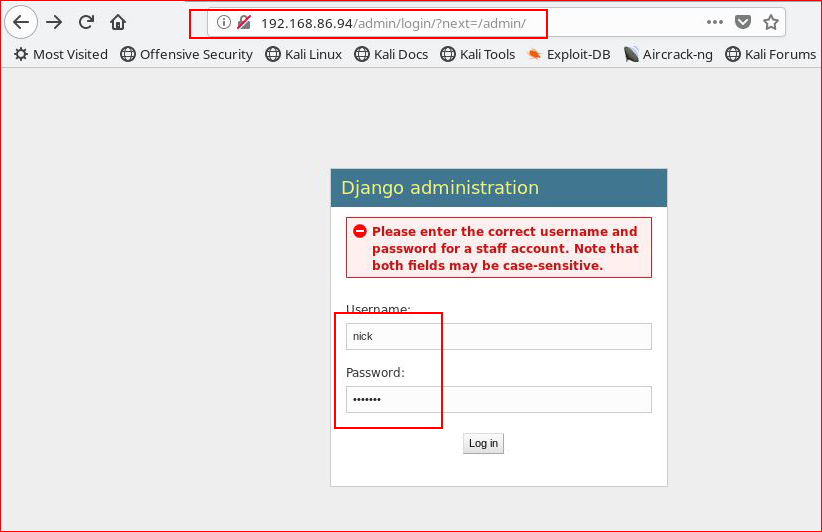Click the Username field containing nick
The width and height of the screenshot is (822, 532).
pyautogui.click(x=499, y=336)
